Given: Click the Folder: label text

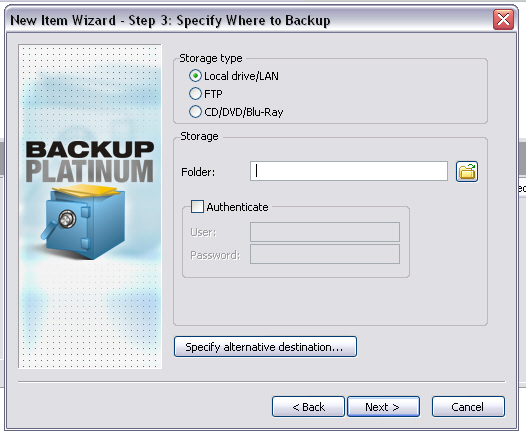Looking at the screenshot, I should (x=198, y=172).
